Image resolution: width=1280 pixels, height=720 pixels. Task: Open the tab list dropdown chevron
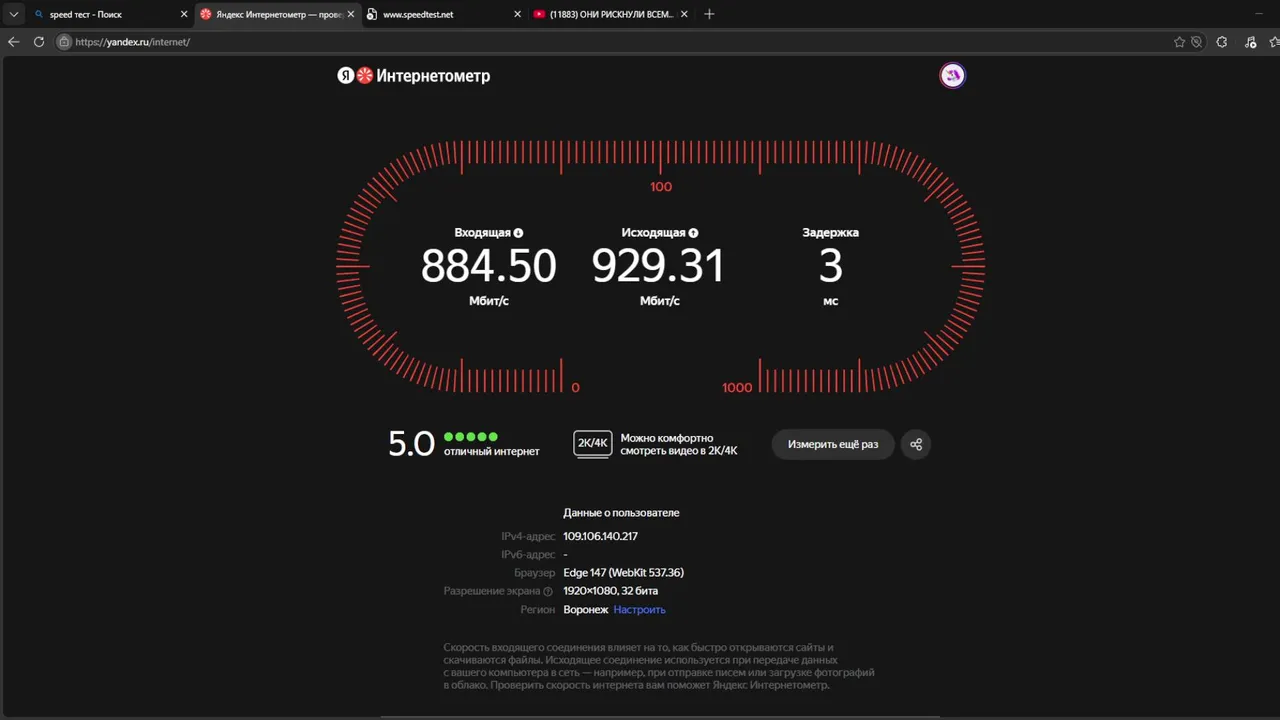(14, 14)
